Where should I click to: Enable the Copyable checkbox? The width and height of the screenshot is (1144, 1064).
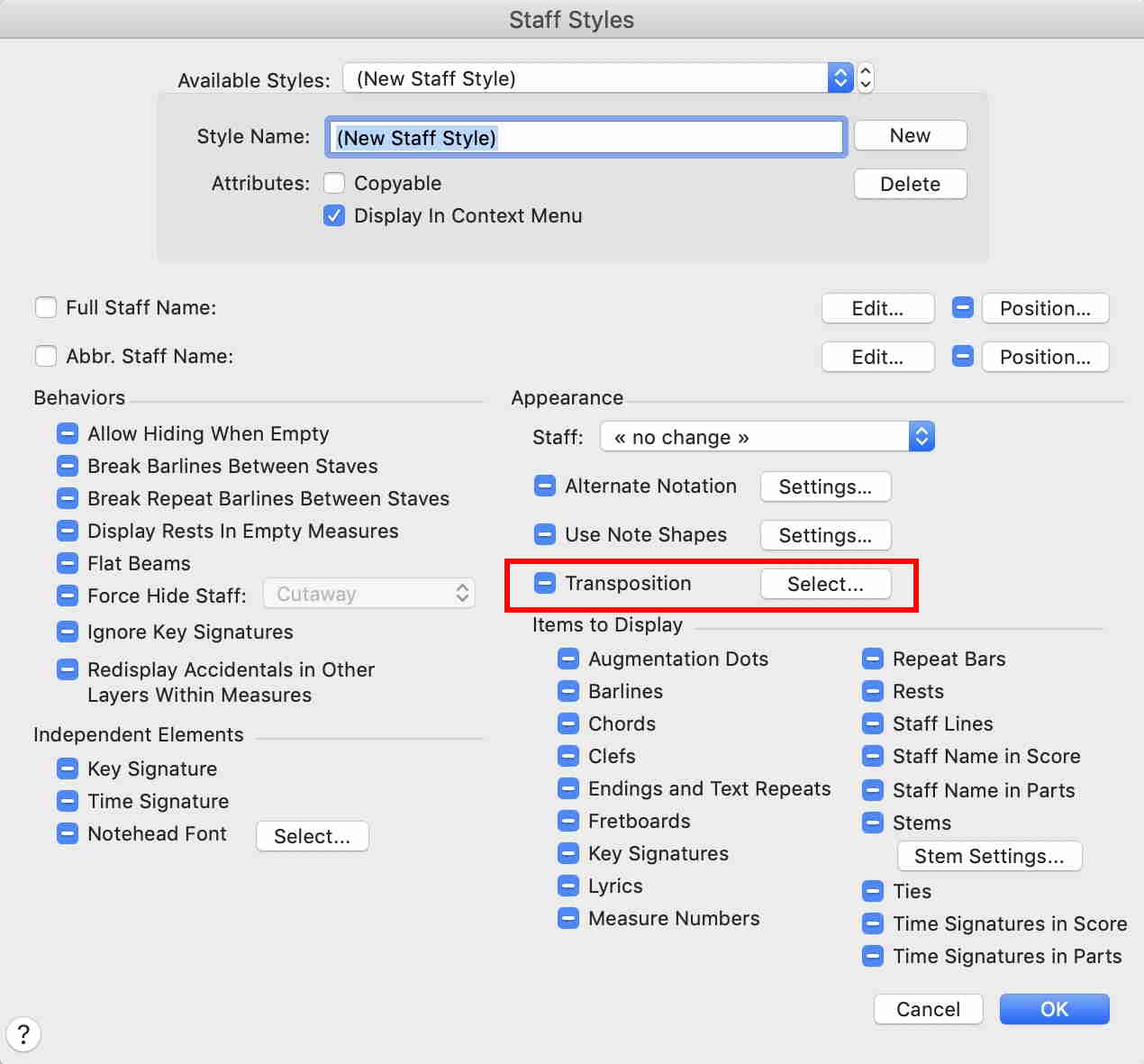point(334,183)
